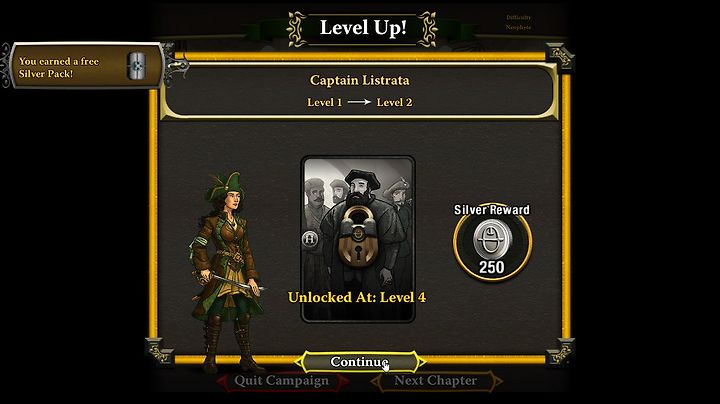Select the locked bearded captain card
The width and height of the screenshot is (720, 404).
coord(358,239)
